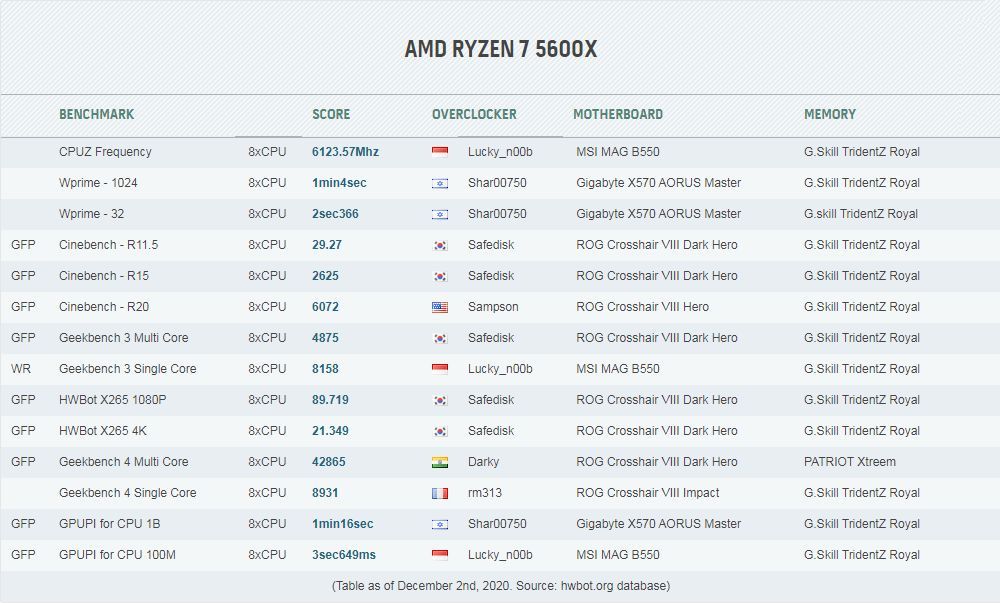
Task: Click ROG Crosshair VIII Hero motherboard cell
Action: 642,307
